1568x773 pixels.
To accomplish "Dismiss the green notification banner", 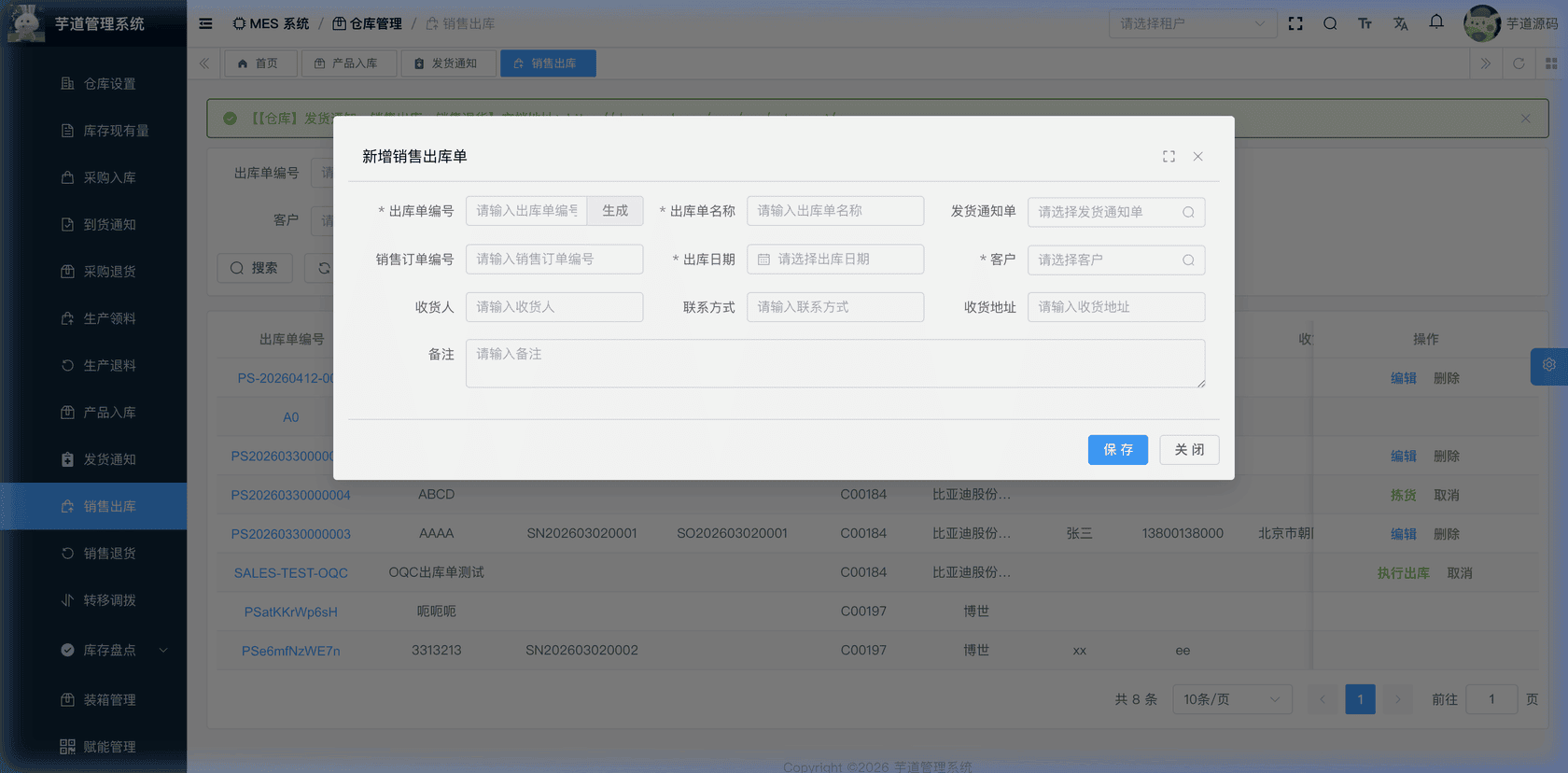I will click(1525, 119).
